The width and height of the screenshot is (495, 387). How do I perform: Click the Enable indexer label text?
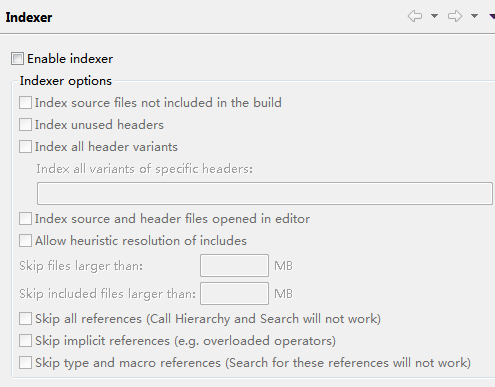click(x=70, y=59)
